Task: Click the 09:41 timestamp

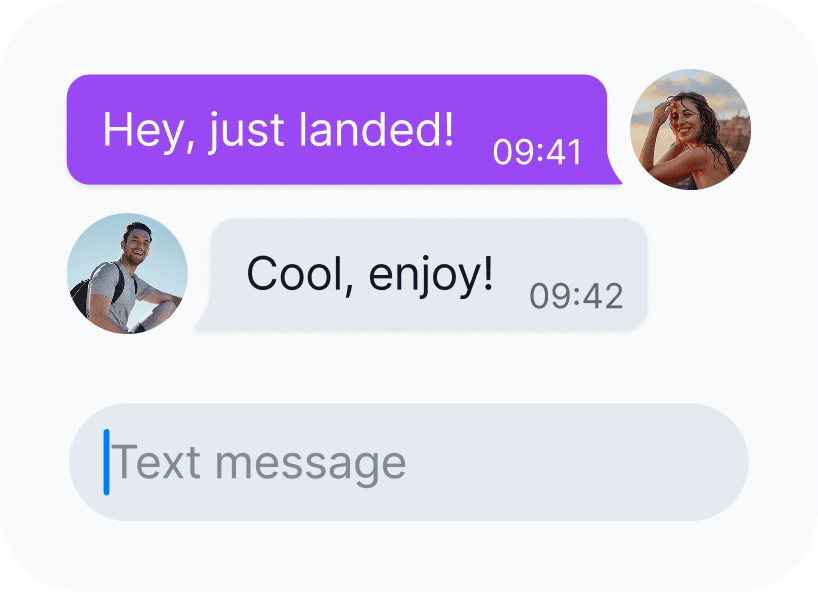Action: [x=537, y=152]
